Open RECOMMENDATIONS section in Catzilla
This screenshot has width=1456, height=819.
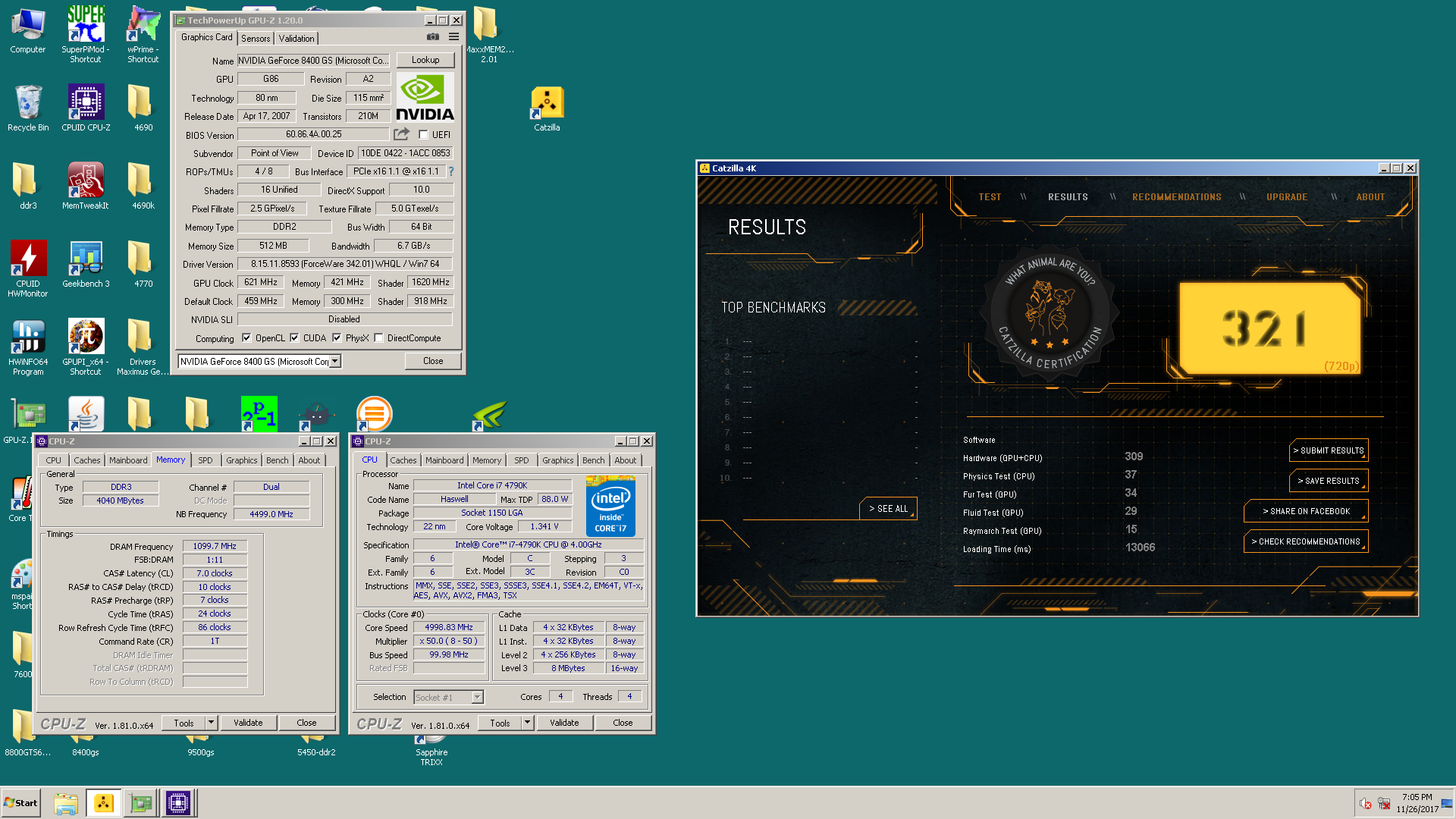tap(1176, 197)
